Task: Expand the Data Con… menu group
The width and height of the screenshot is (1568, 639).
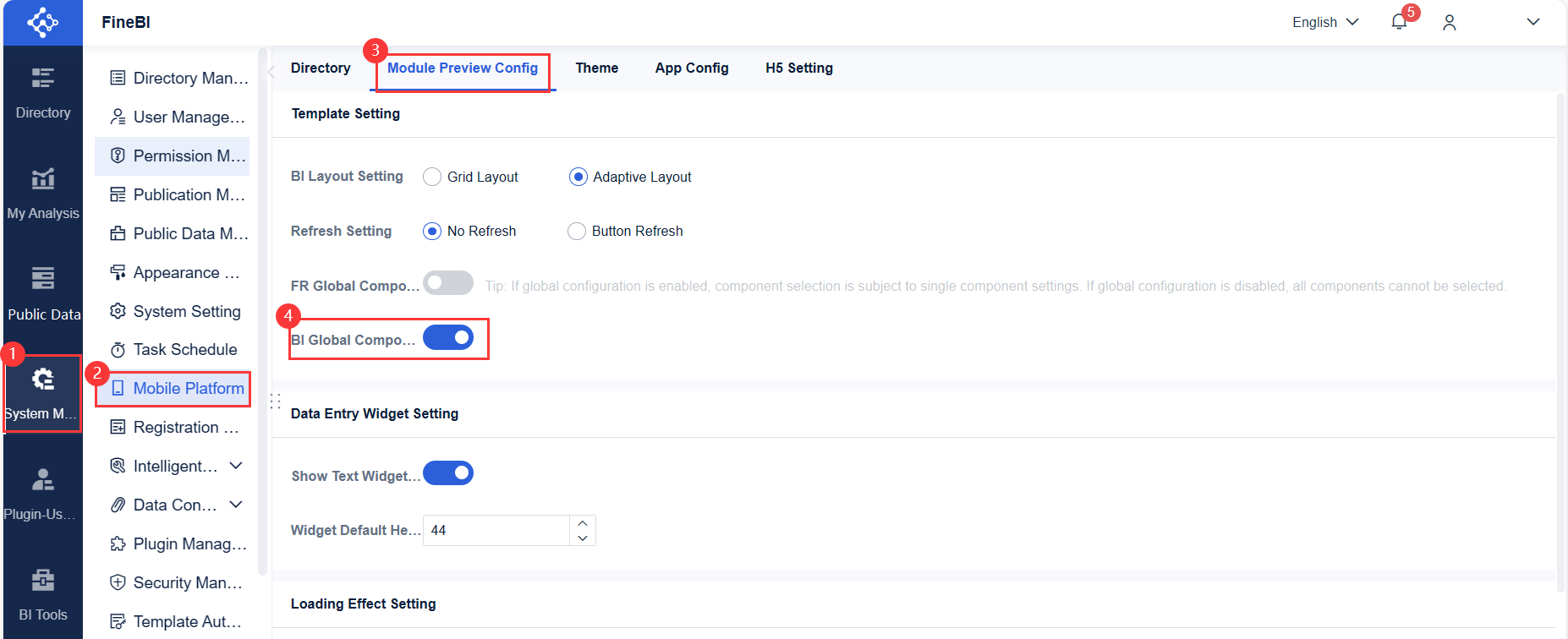Action: [236, 505]
